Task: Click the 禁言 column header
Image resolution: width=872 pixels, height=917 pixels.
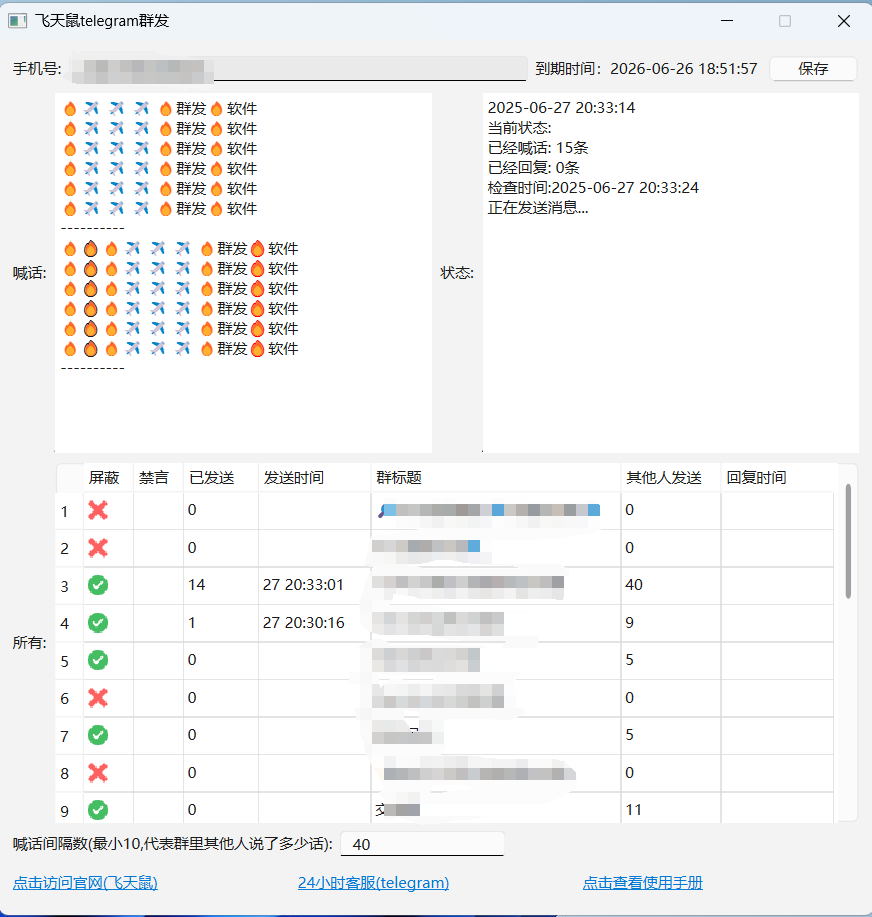Action: coord(154,478)
